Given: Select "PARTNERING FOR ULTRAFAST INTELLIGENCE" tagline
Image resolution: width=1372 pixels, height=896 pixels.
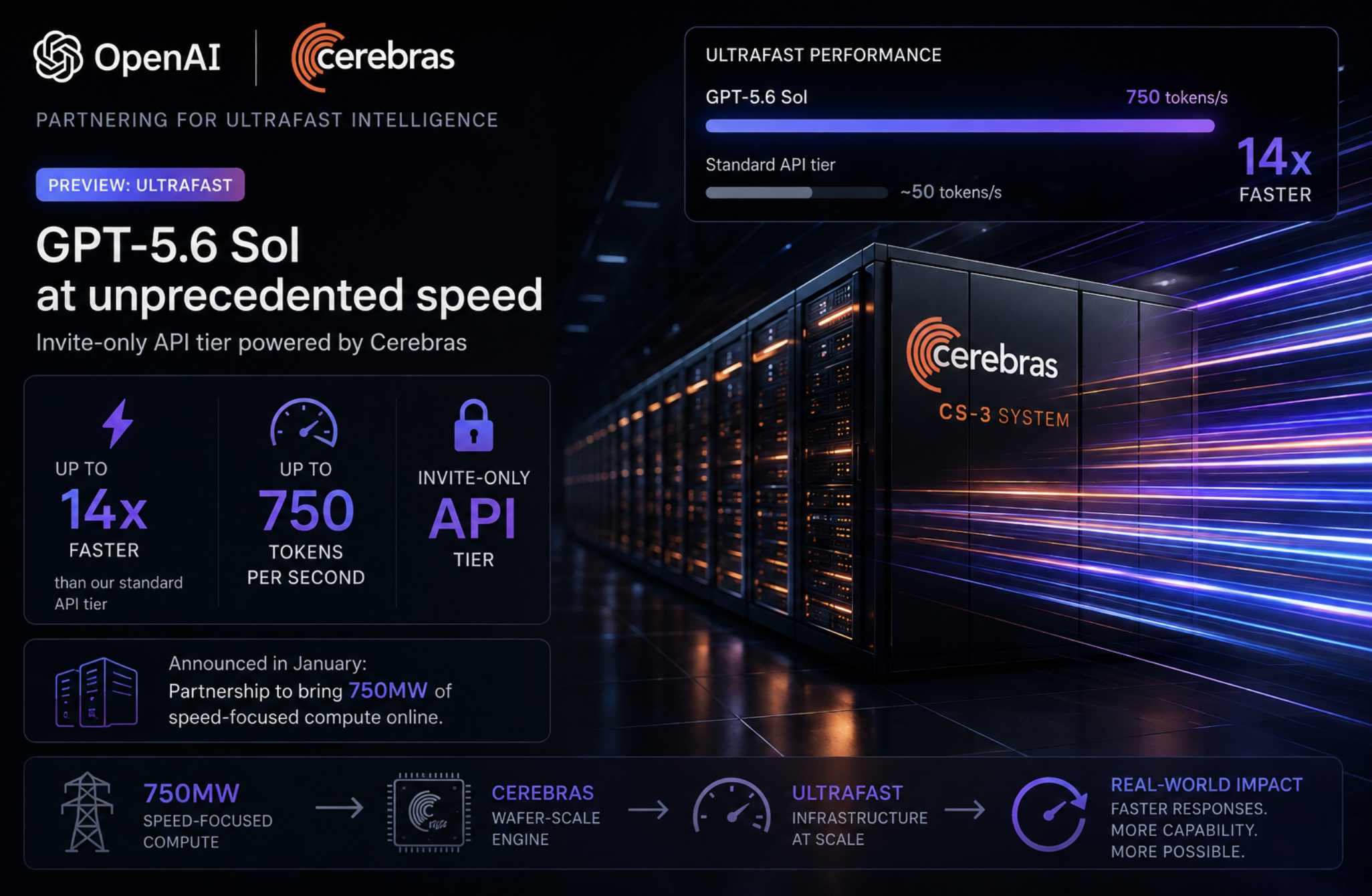Looking at the screenshot, I should (267, 120).
